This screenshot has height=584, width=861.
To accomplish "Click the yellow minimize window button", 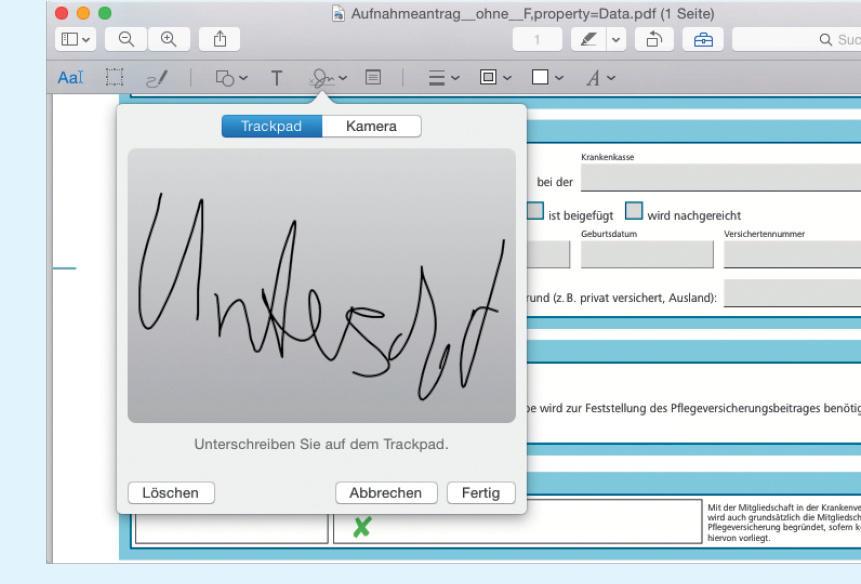I will 83,13.
